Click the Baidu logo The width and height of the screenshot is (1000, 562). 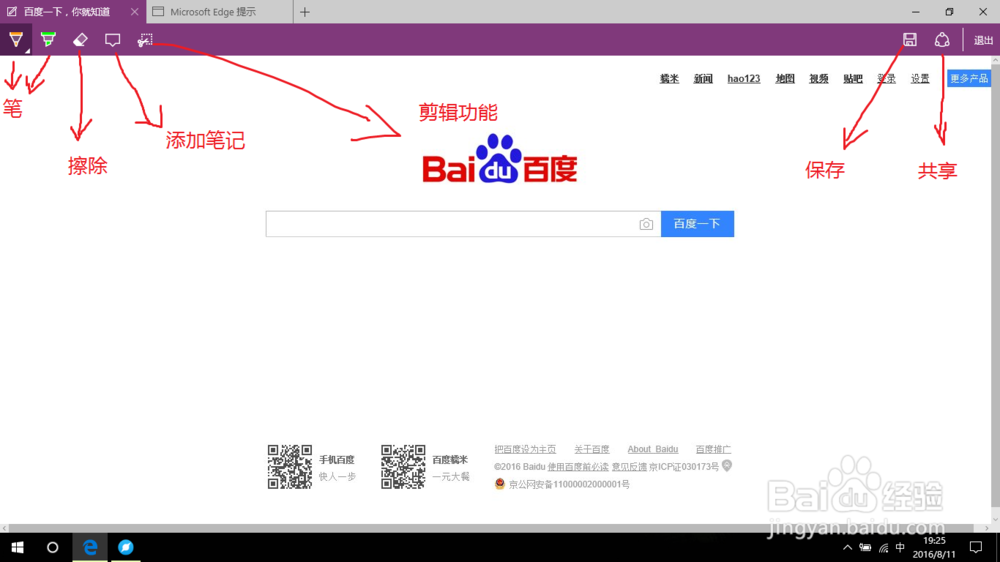(x=499, y=158)
